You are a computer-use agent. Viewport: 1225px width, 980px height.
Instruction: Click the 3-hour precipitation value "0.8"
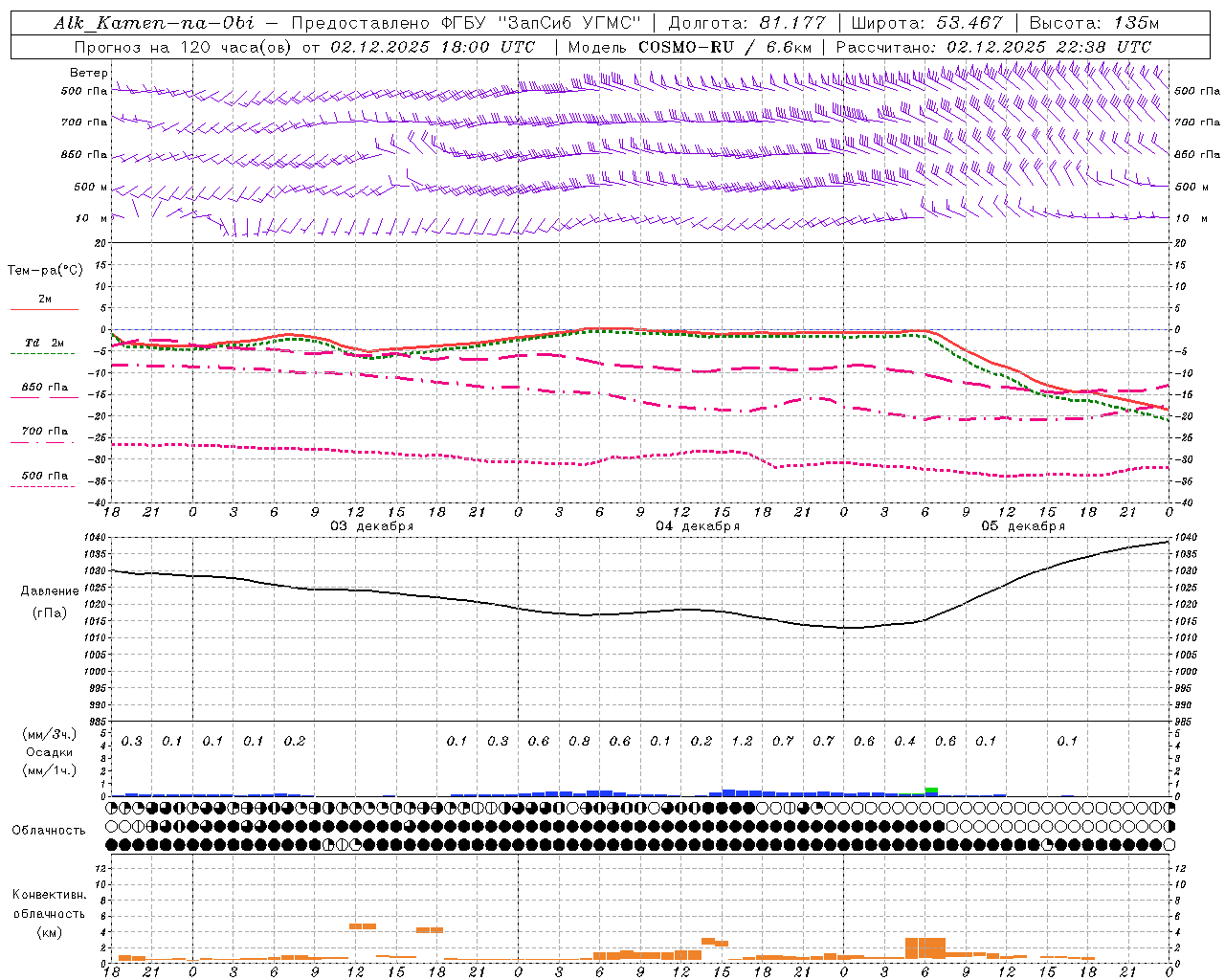click(x=579, y=741)
